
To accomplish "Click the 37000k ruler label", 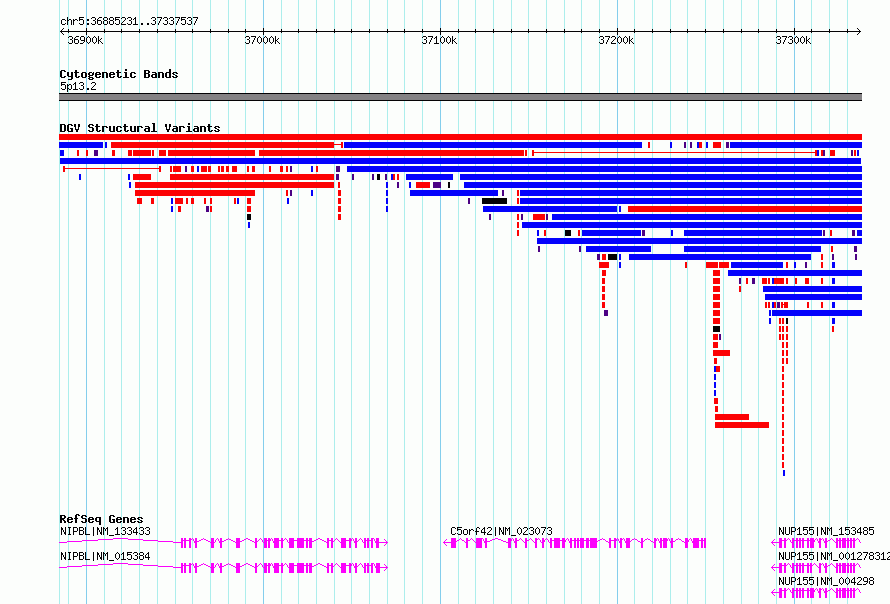I will click(x=262, y=40).
